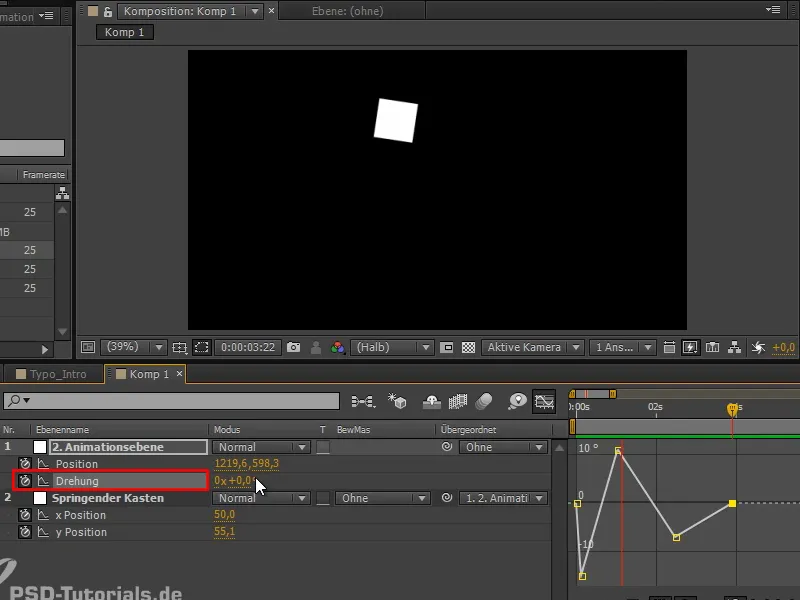Viewport: 800px width, 600px height.
Task: Switch to the Typo_Intro timeline tab
Action: click(57, 374)
